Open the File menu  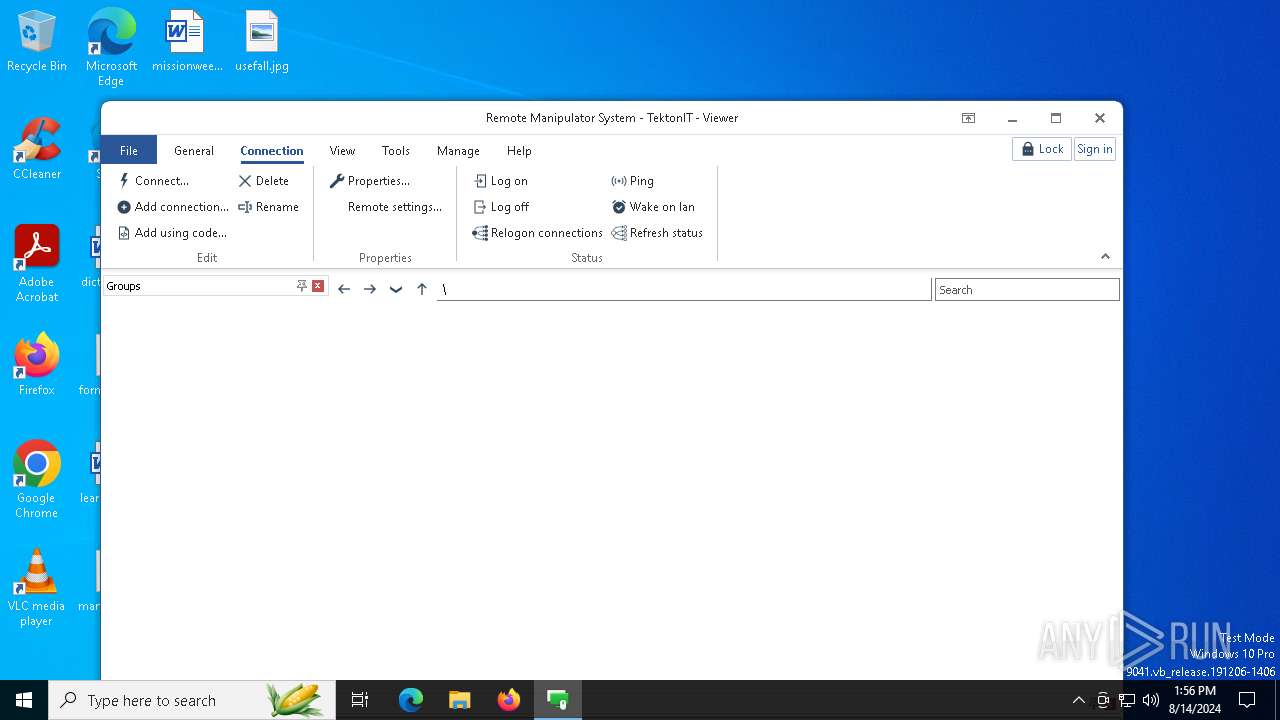[x=129, y=150]
